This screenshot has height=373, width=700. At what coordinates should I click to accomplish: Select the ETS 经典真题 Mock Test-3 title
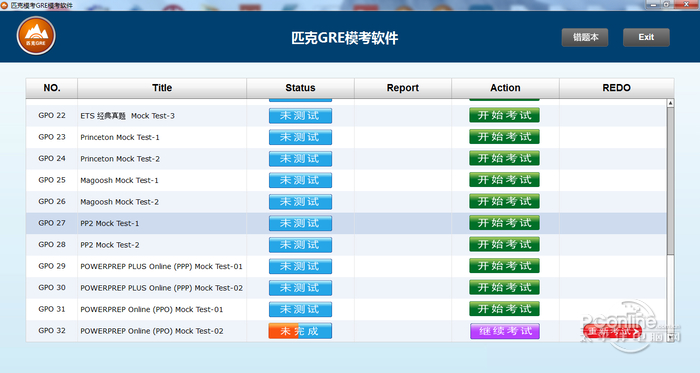(127, 116)
